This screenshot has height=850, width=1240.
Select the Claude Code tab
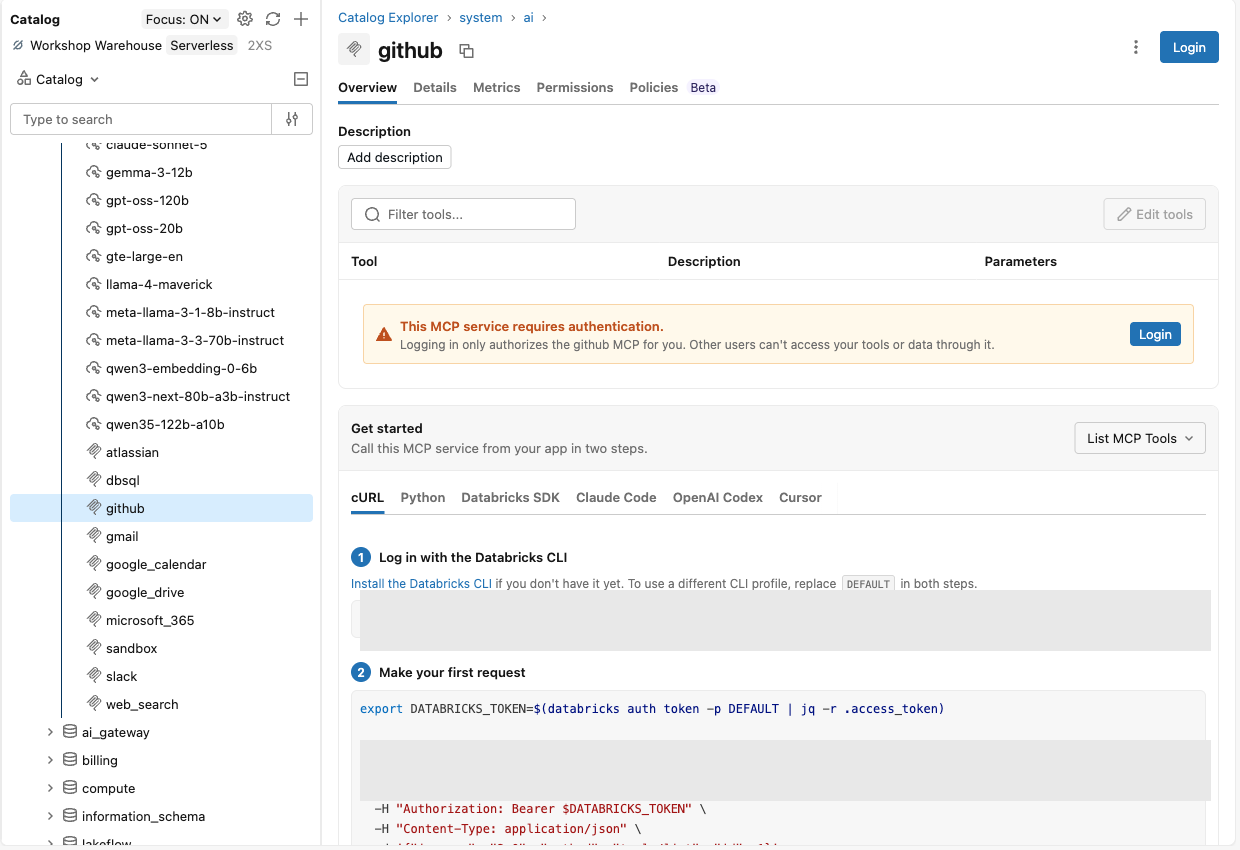pos(616,497)
